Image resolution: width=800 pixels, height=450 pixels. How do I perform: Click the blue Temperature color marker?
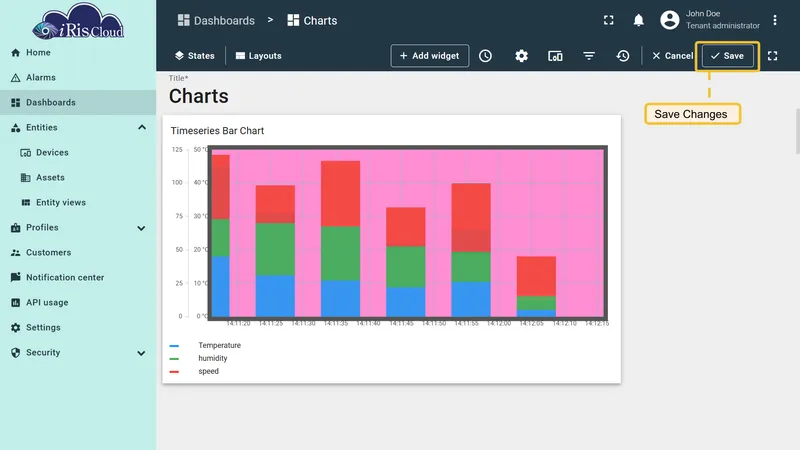(174, 346)
